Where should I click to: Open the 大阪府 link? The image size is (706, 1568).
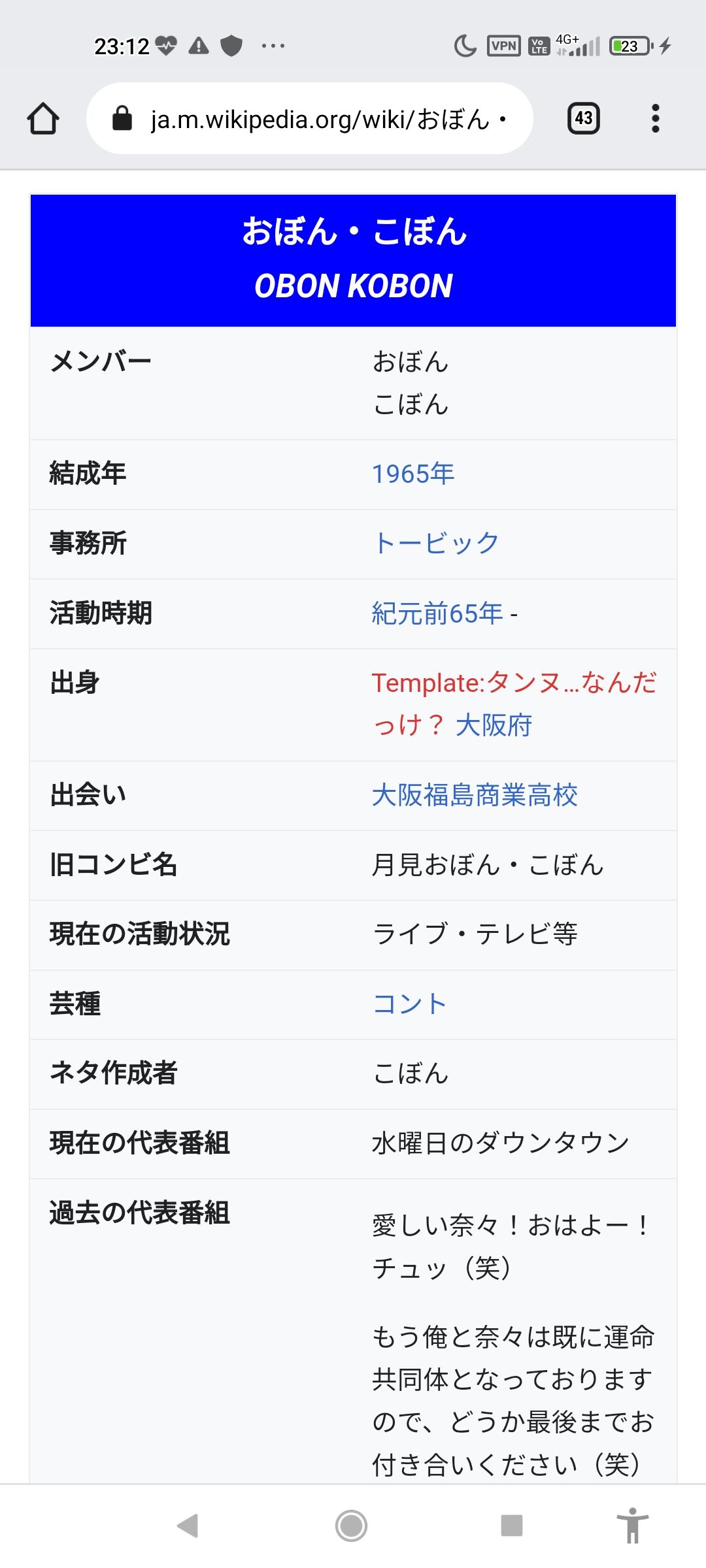pos(494,726)
